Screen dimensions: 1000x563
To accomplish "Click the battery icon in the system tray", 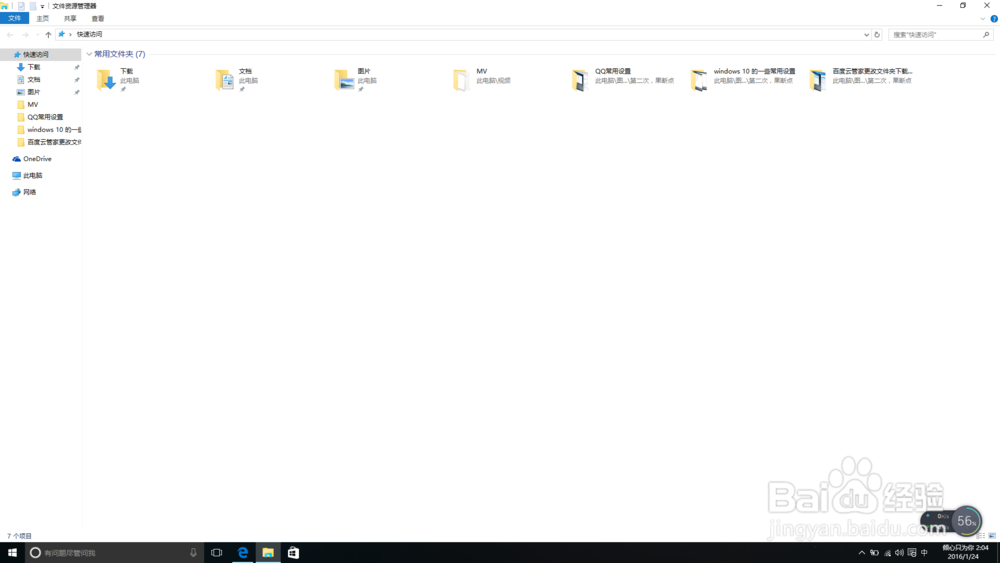I will (x=874, y=553).
